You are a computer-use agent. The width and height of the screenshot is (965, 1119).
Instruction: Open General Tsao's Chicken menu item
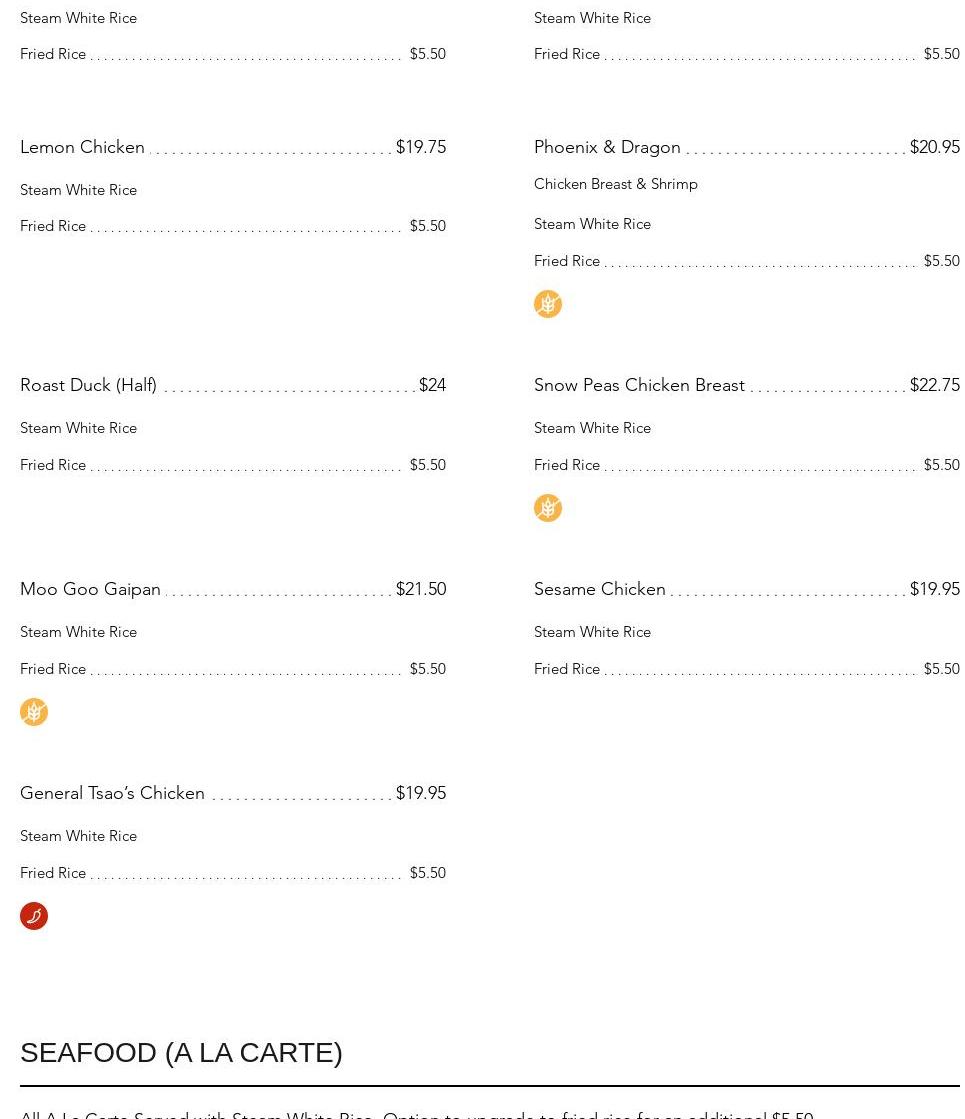(112, 793)
